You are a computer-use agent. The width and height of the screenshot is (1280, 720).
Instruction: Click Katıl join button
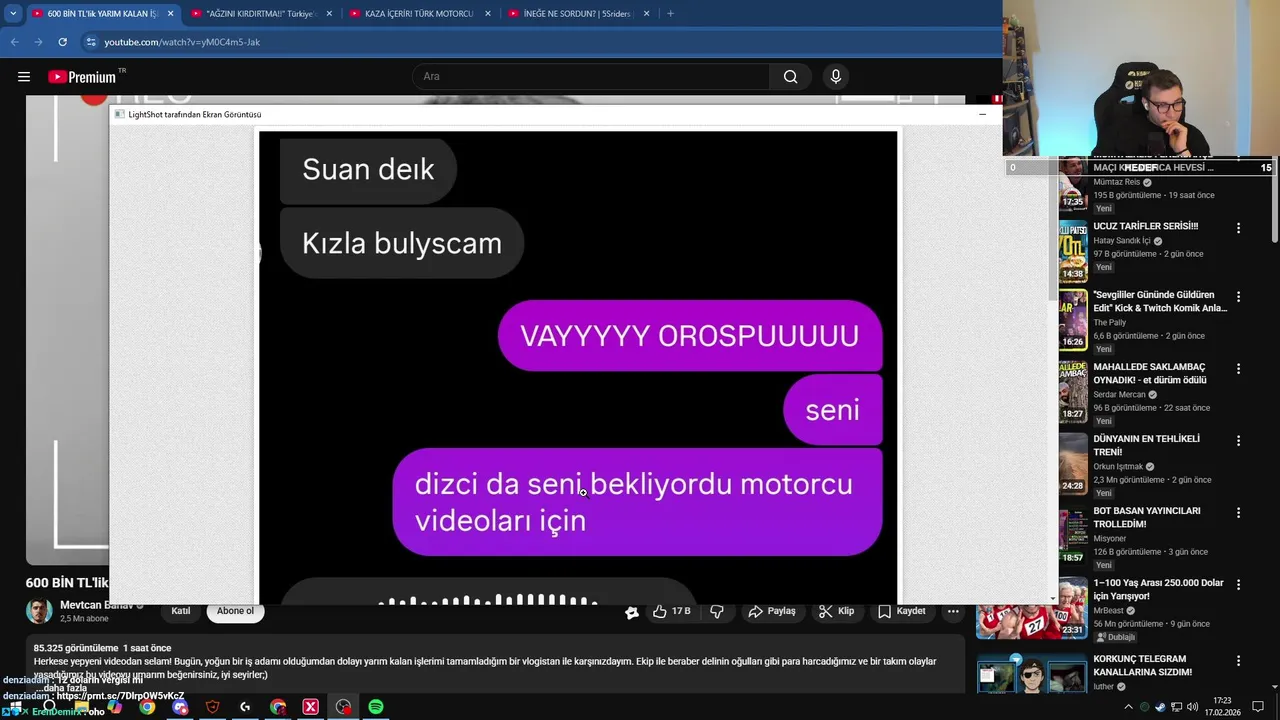coord(181,611)
